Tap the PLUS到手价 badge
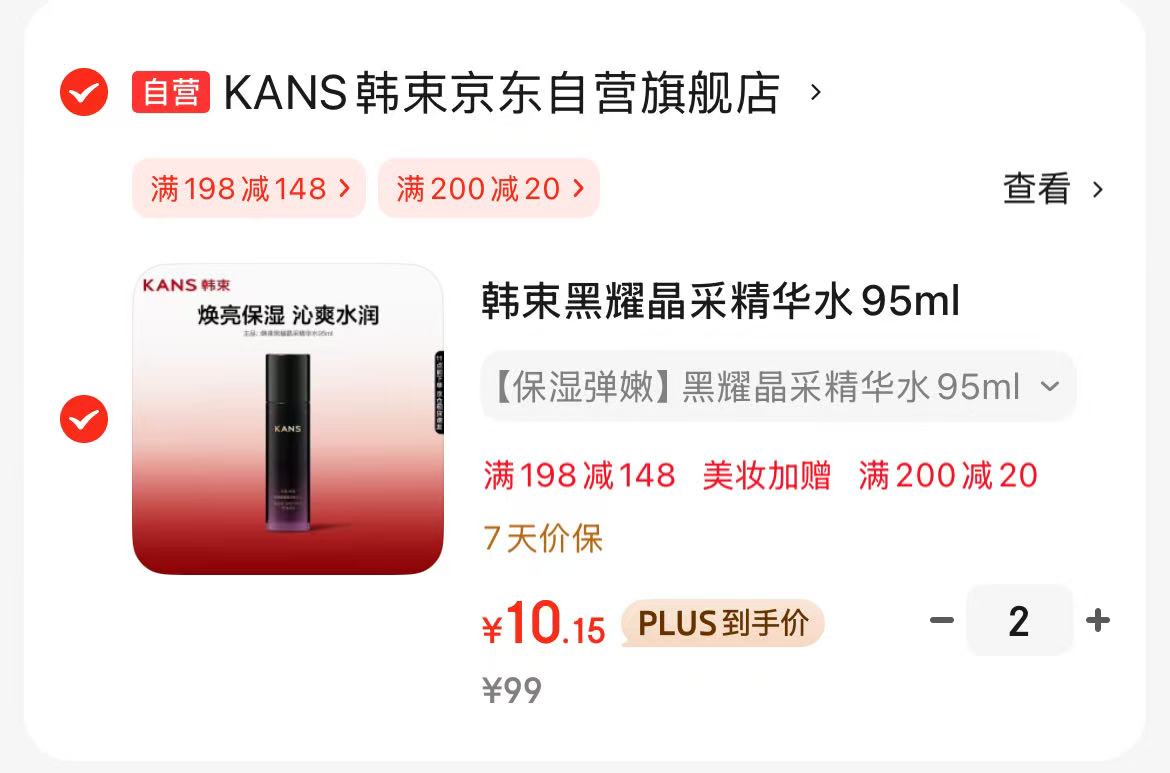This screenshot has height=773, width=1170. coord(723,623)
